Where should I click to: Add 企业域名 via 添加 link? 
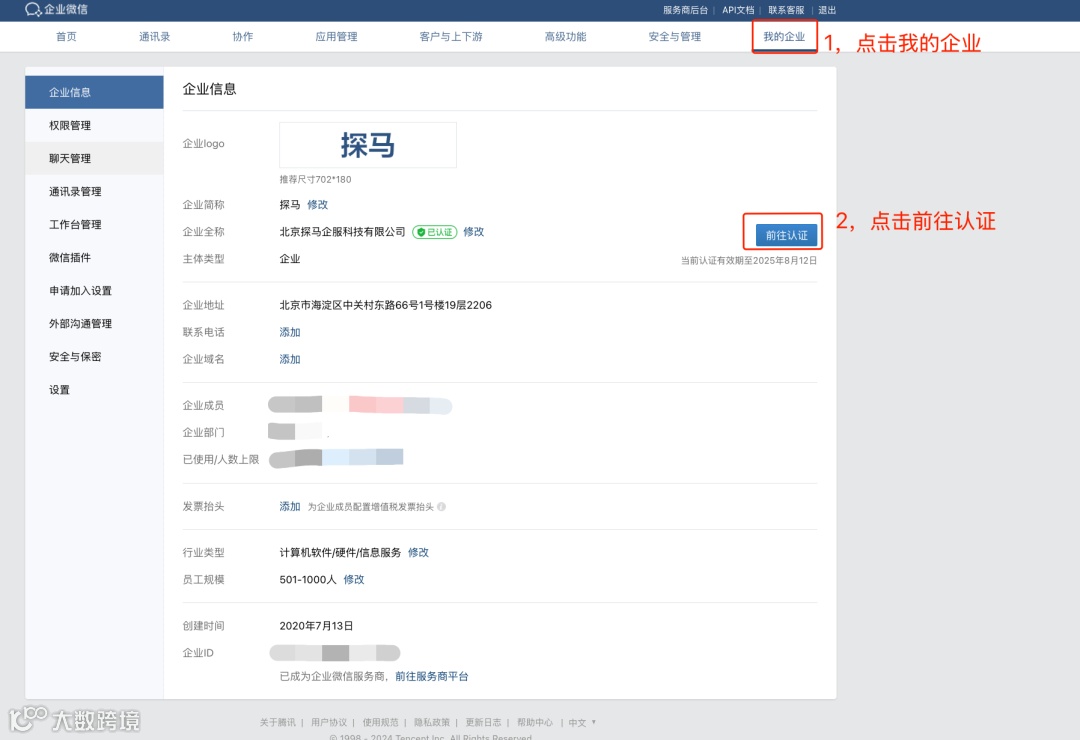(290, 359)
